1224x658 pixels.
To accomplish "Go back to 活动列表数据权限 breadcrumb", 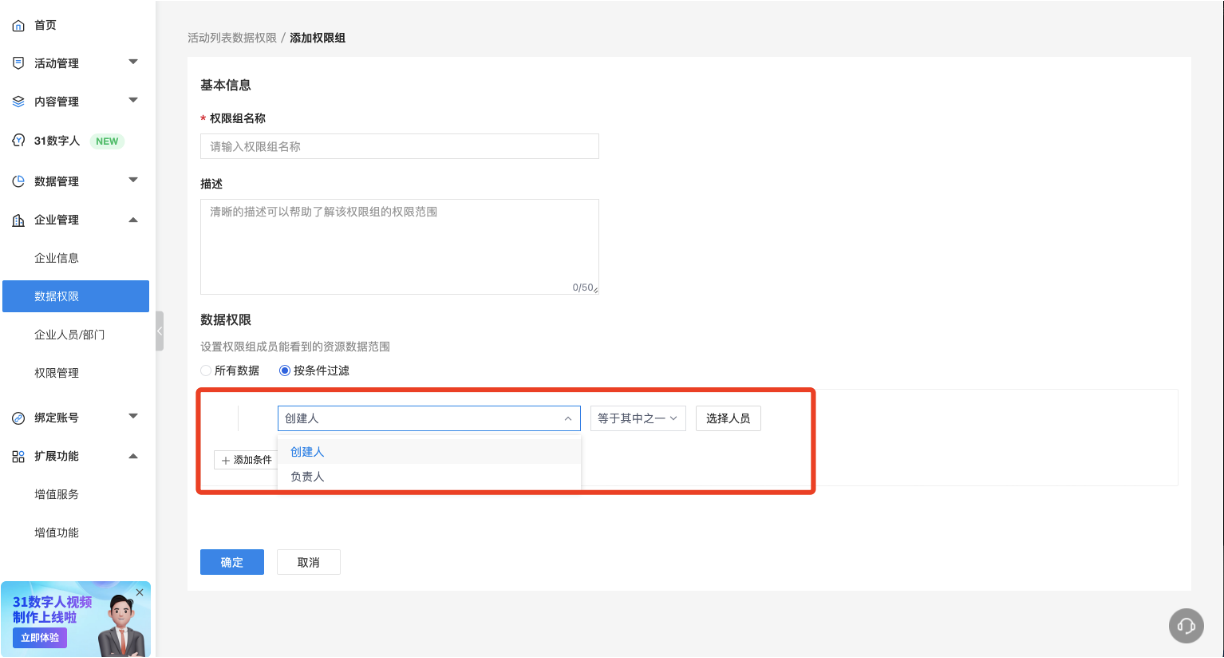I will click(232, 38).
